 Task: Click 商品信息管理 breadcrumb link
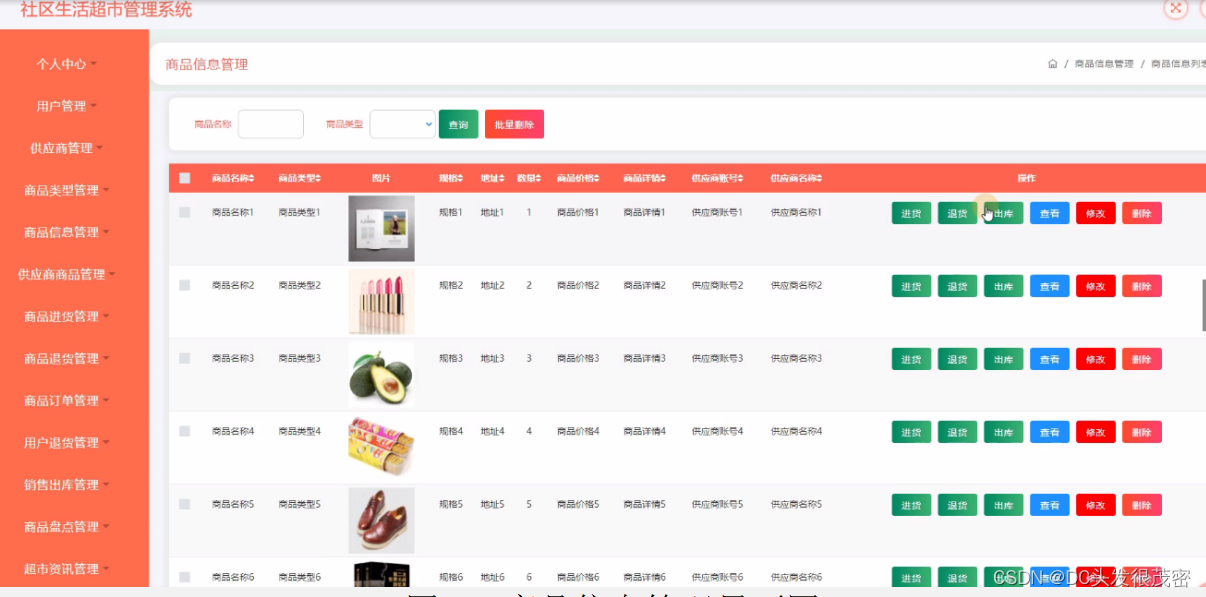pos(1104,64)
